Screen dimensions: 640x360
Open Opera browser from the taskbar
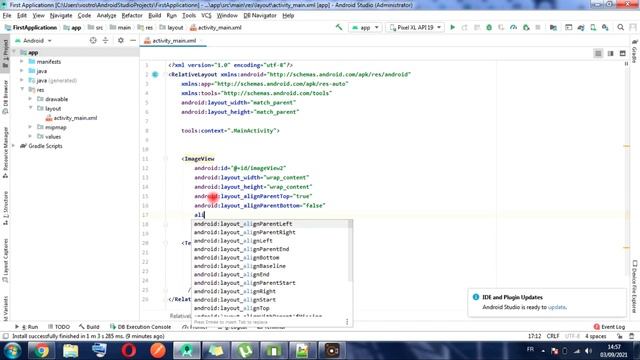click(x=129, y=350)
